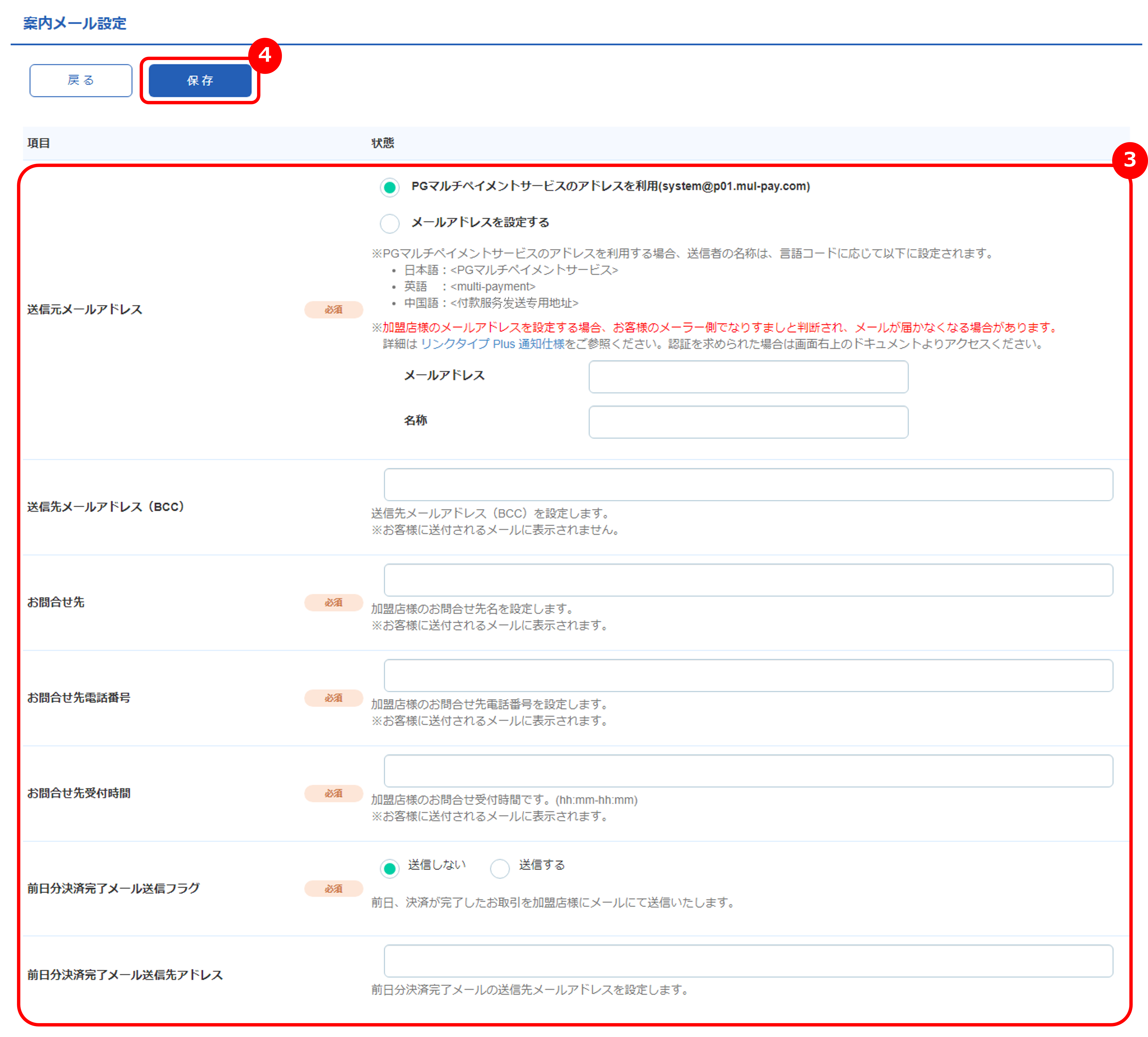The image size is (1148, 1037).
Task: Click the 状態 column header
Action: tap(383, 143)
